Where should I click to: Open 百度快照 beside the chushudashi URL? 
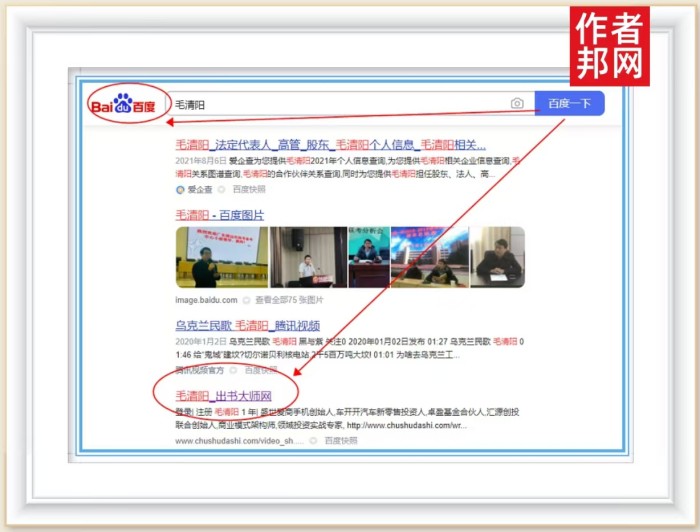[340, 440]
